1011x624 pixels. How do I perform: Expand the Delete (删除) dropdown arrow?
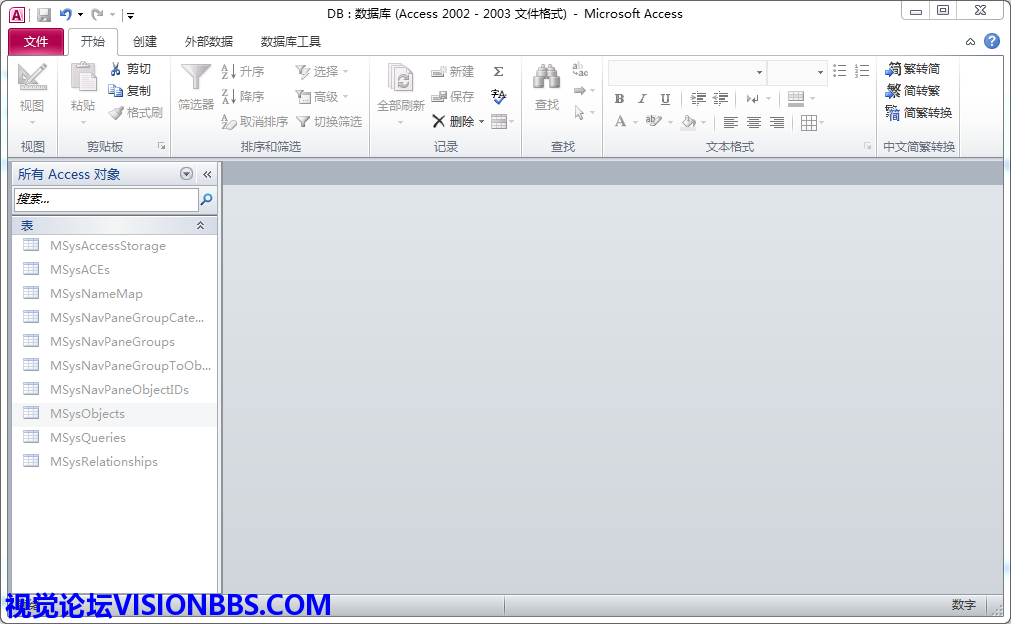pyautogui.click(x=481, y=122)
